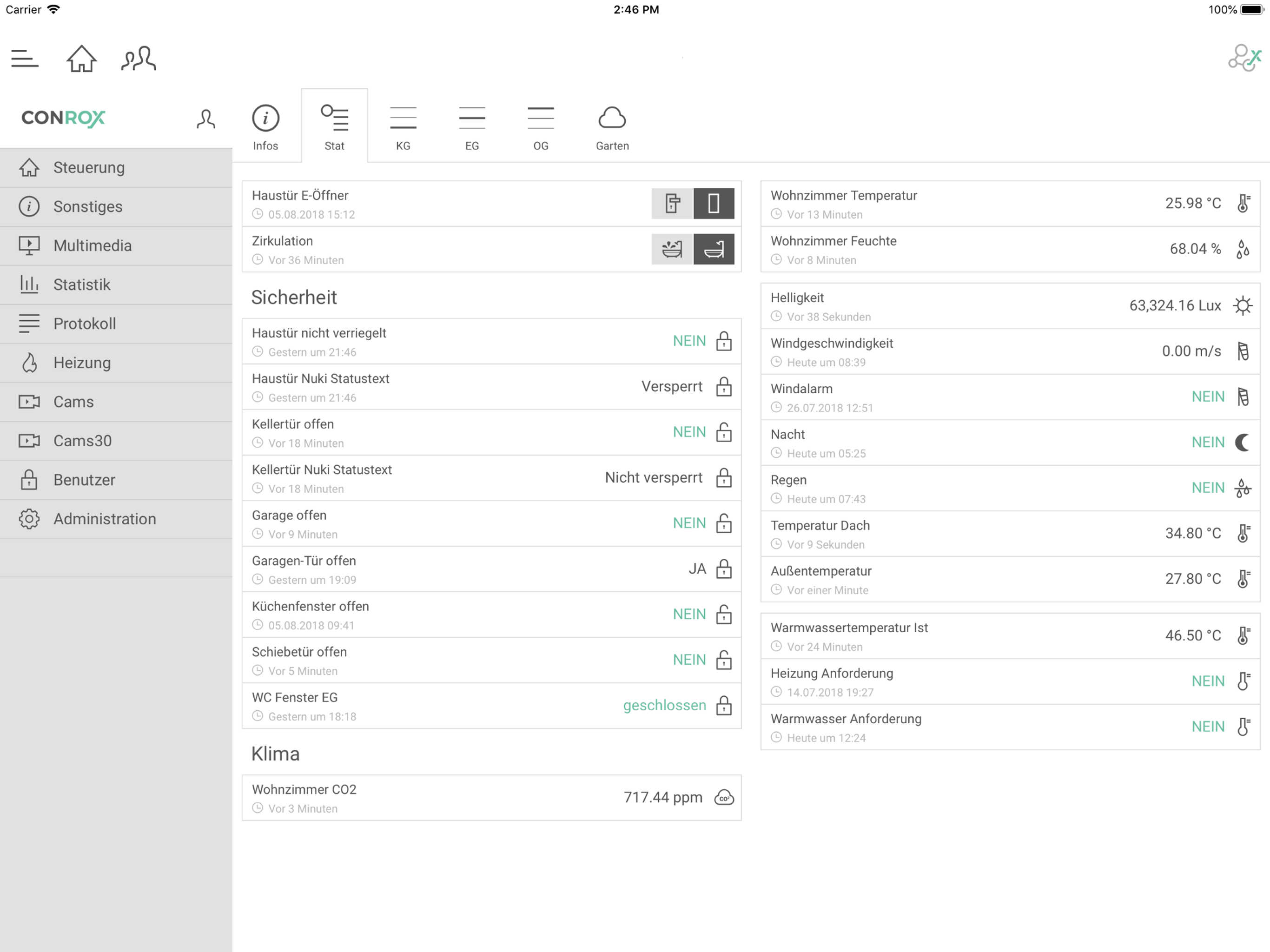This screenshot has width=1270, height=952.
Task: Click windsock icon for Windgeschwindigkeit
Action: (x=1243, y=351)
